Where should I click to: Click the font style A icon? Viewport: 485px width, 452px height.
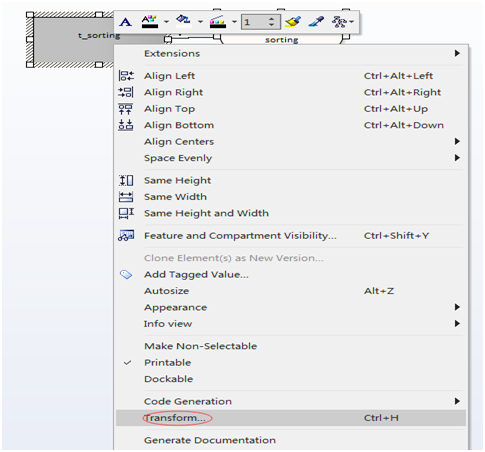coord(126,22)
